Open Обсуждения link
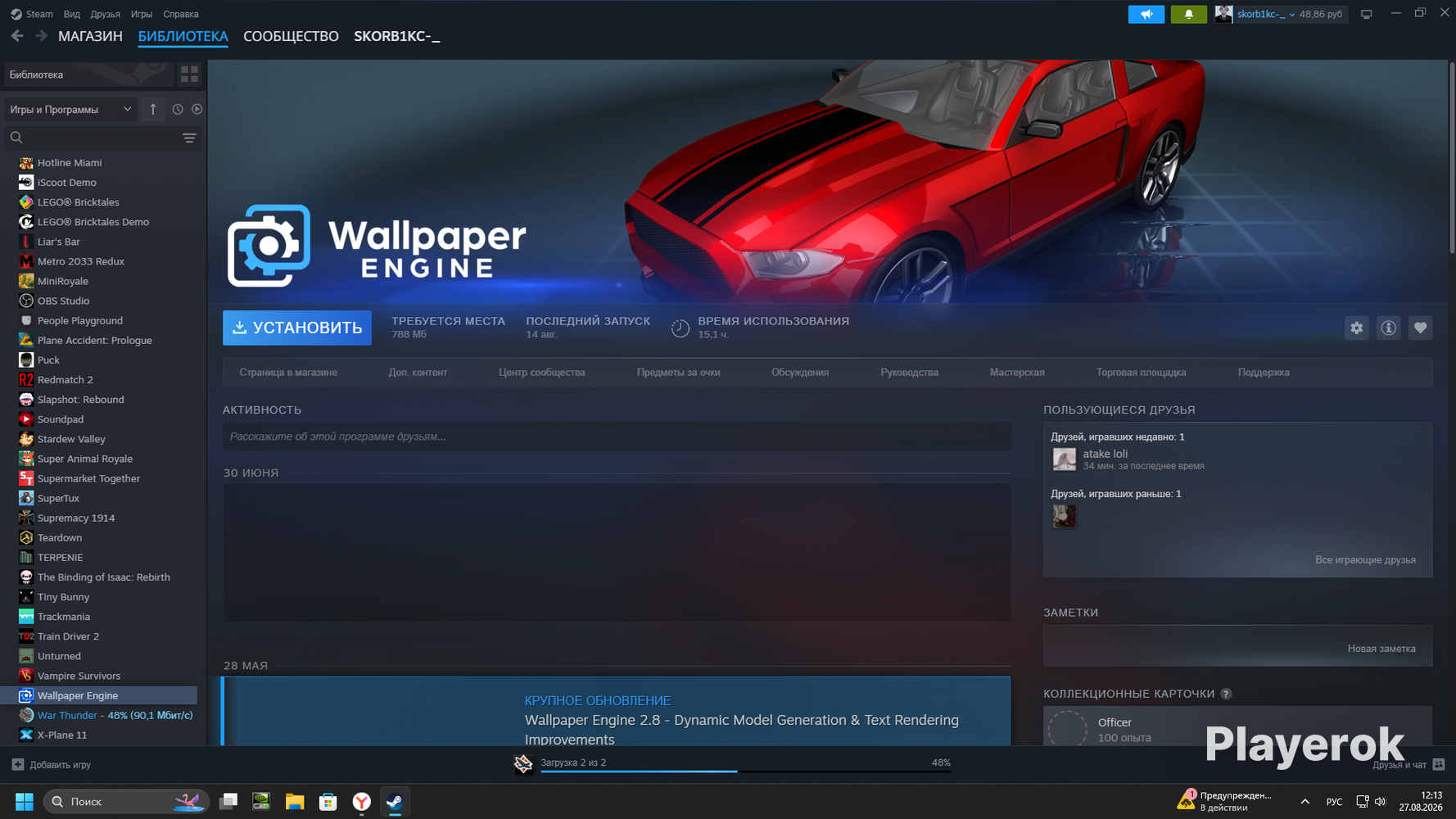 click(800, 373)
